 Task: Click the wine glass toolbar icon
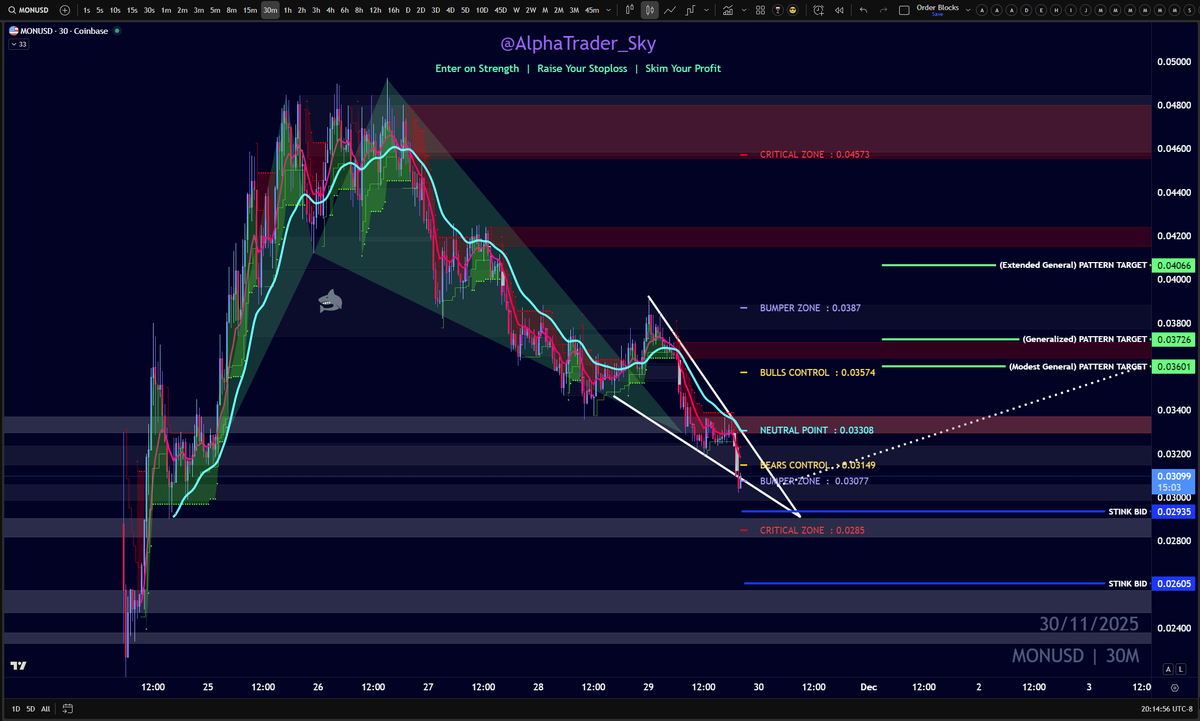tap(777, 10)
